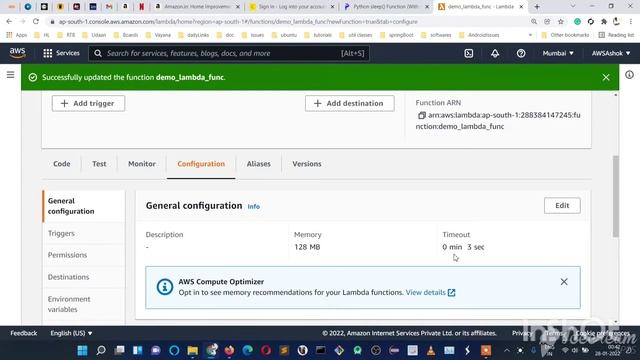The height and width of the screenshot is (360, 640).
Task: Click the browser address bar URL
Action: (238, 22)
